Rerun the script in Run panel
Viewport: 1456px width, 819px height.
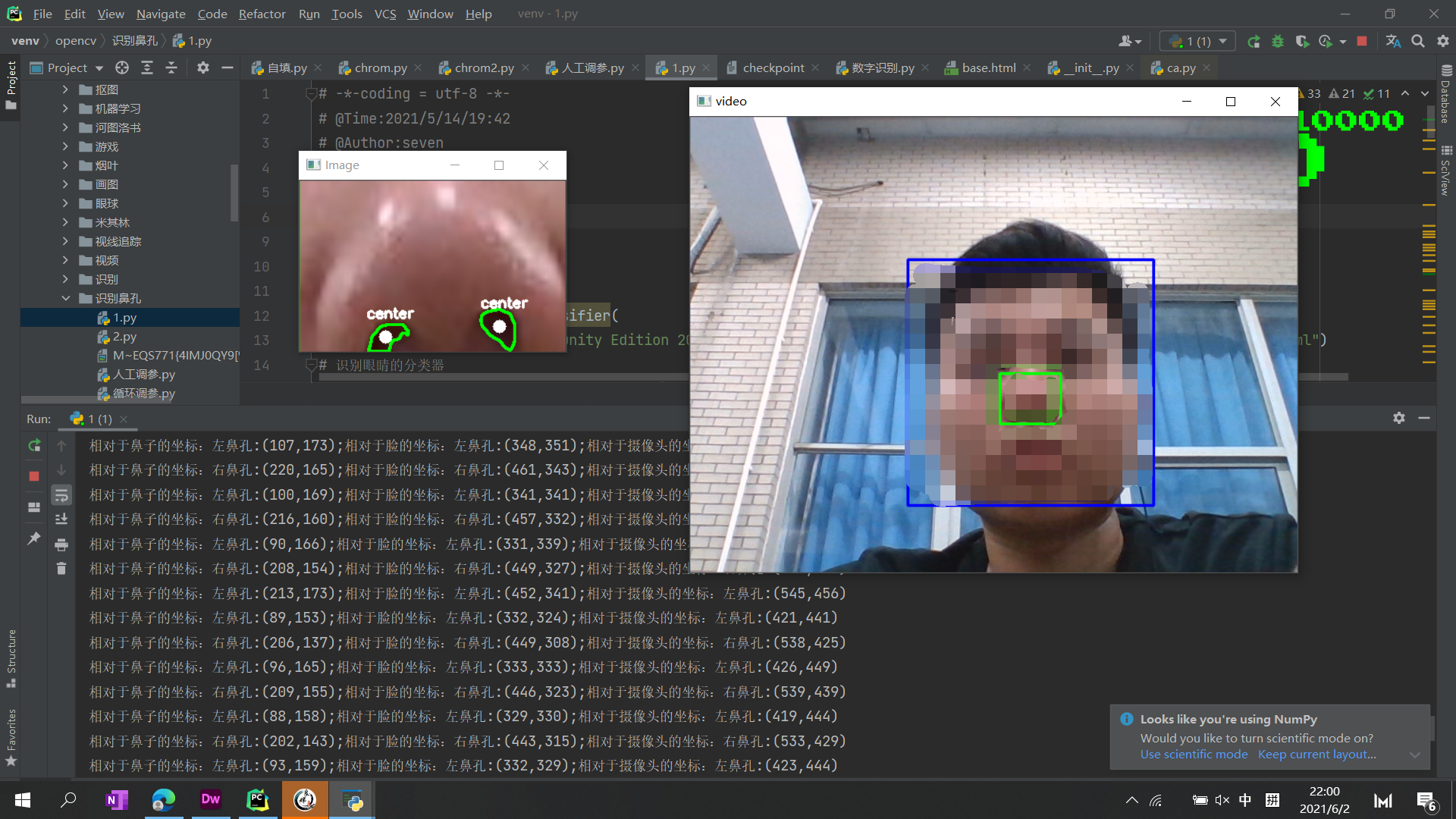point(34,446)
